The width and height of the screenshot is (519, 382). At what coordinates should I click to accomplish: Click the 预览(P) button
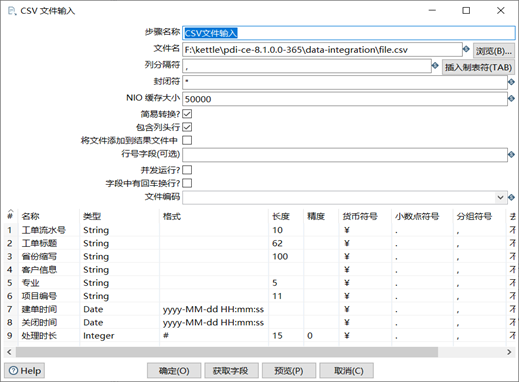[289, 371]
